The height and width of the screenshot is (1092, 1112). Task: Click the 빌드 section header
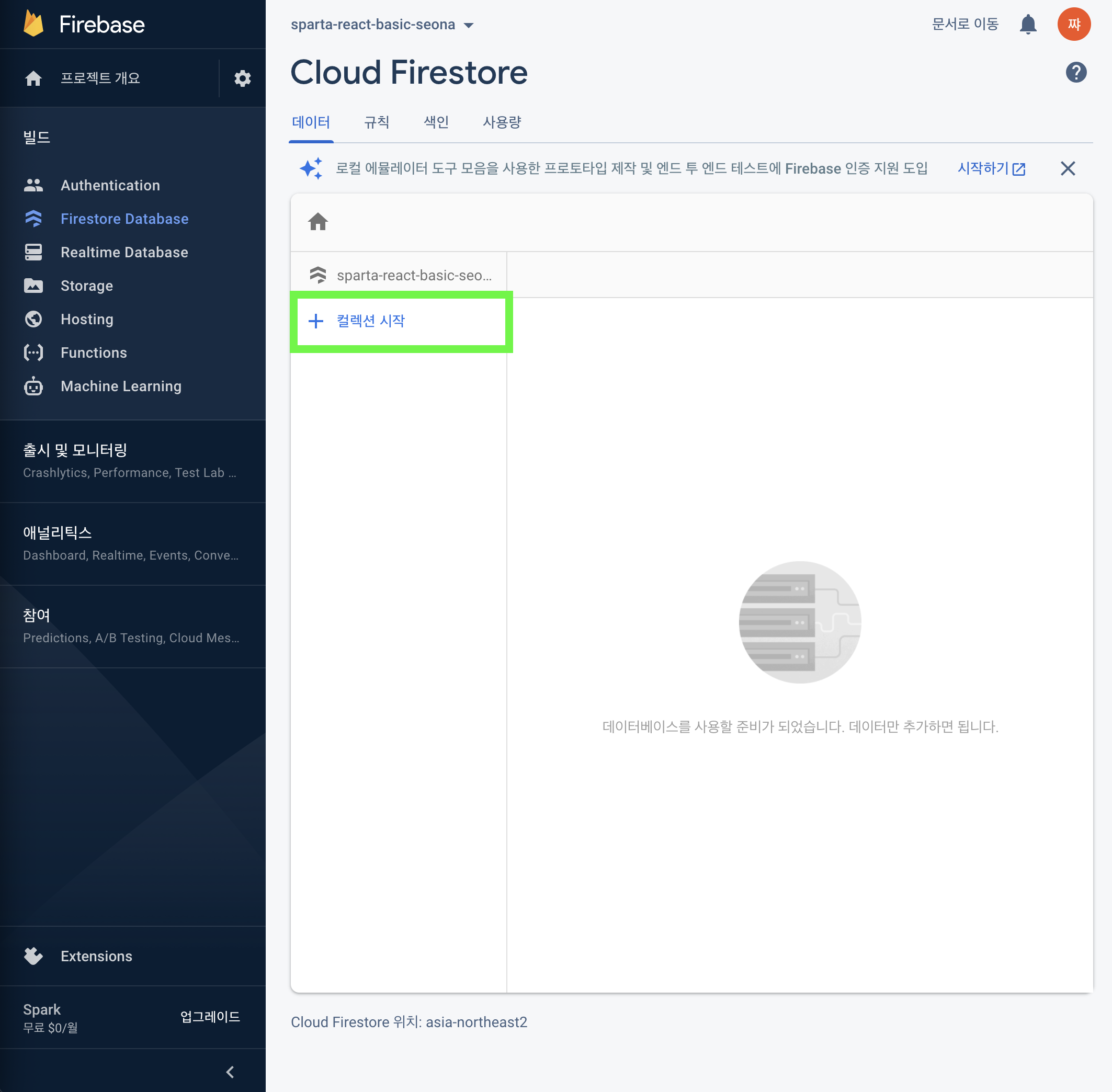click(37, 138)
